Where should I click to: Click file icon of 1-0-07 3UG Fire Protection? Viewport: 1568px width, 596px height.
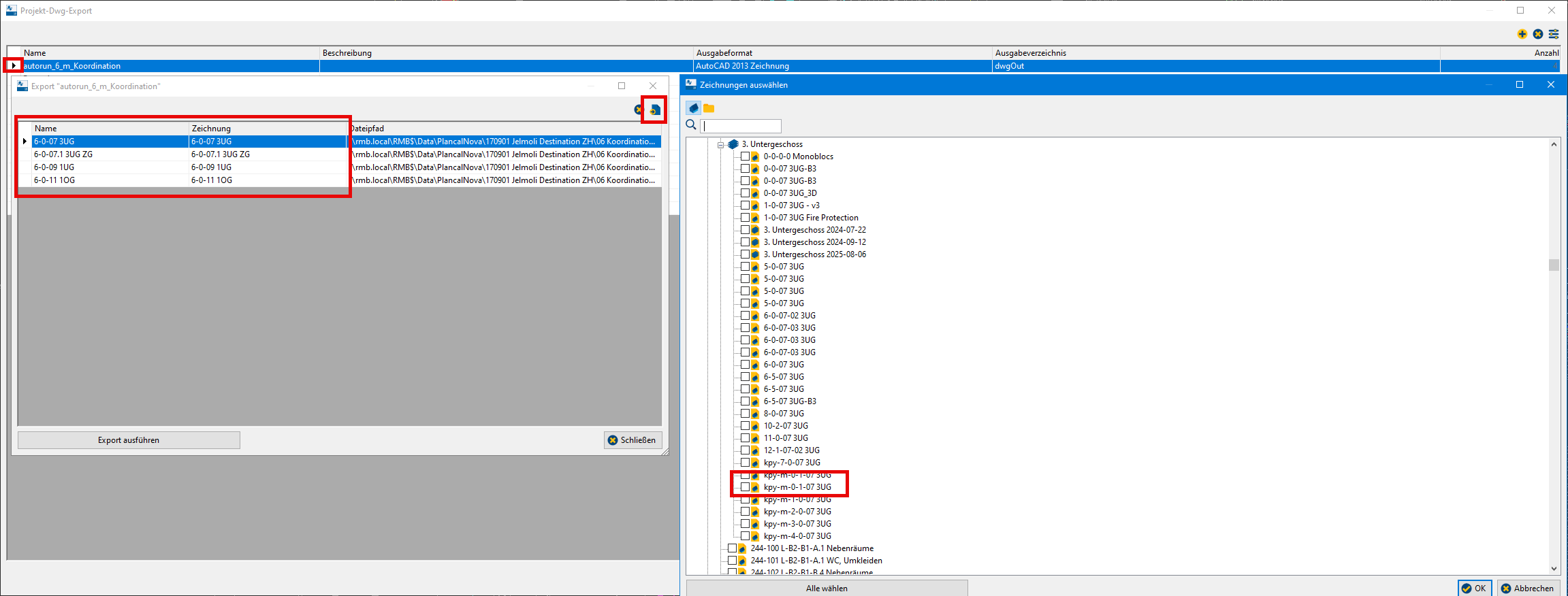[x=755, y=218]
